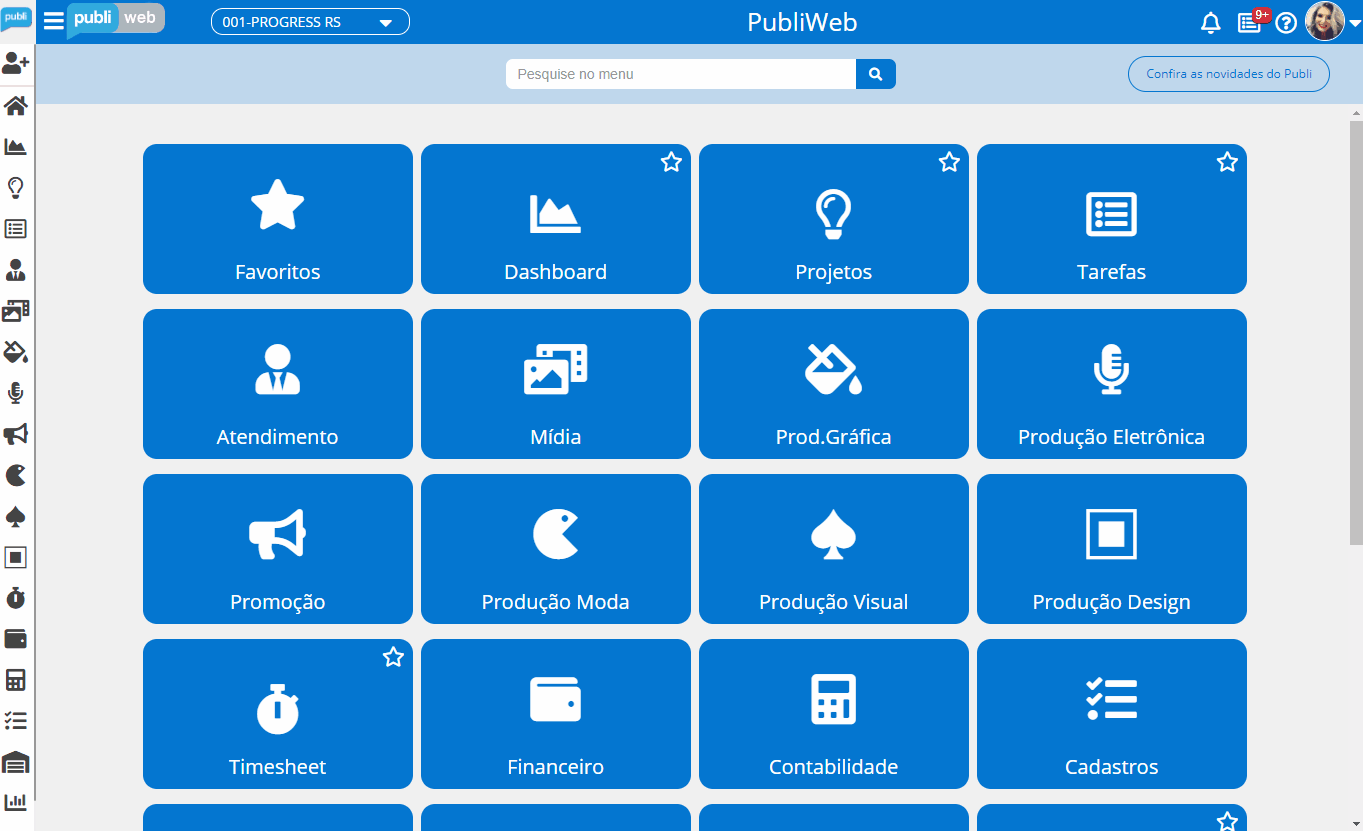
Task: Click the user profile avatar photo
Action: (x=1325, y=21)
